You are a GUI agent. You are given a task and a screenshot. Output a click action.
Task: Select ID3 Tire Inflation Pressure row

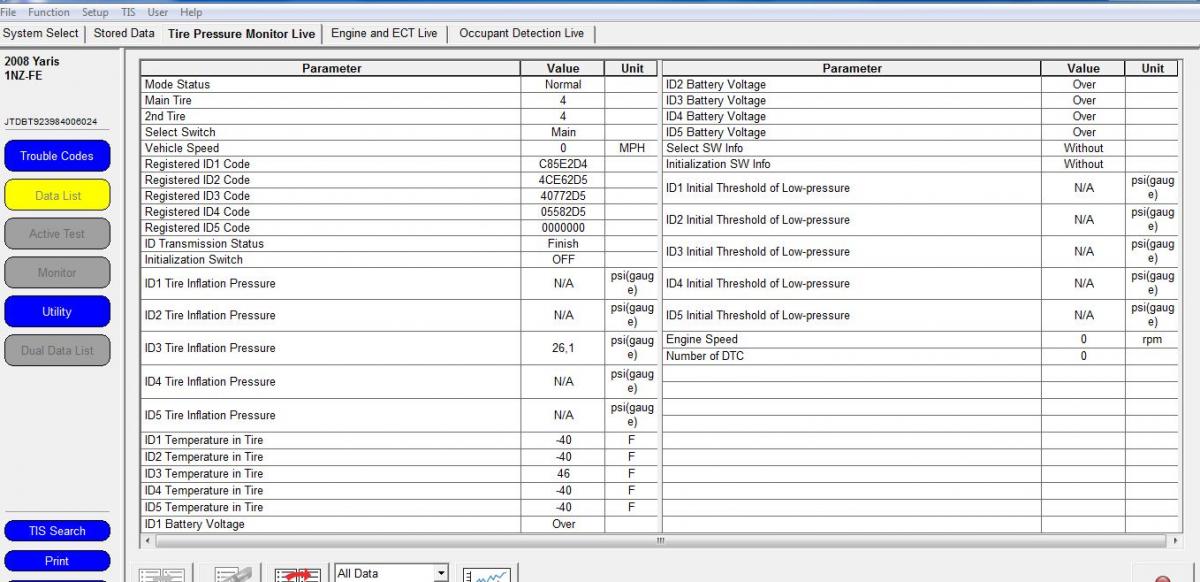330,348
